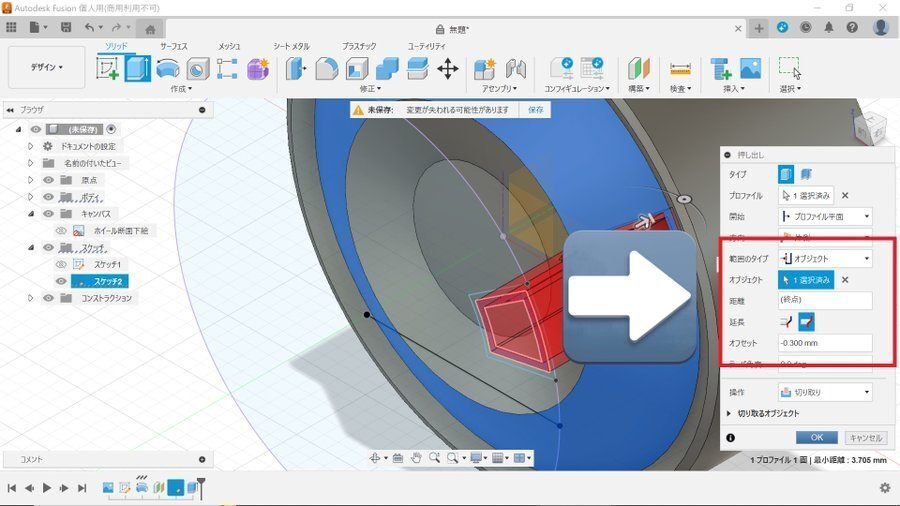Click the Insert Derive icon
Image resolution: width=900 pixels, height=506 pixels.
click(x=720, y=69)
